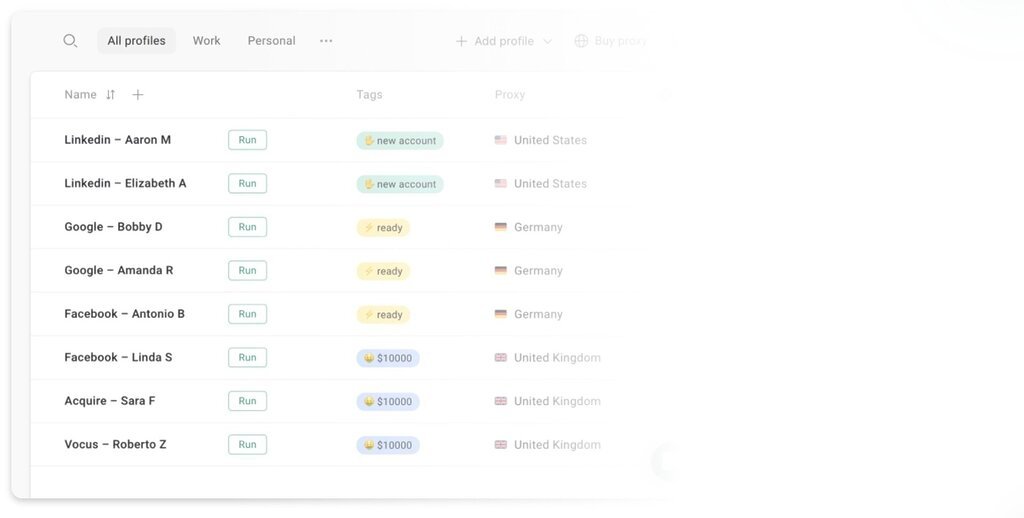Click German flag in Google – Amanda R row
The image size is (1024, 518).
[x=501, y=270]
